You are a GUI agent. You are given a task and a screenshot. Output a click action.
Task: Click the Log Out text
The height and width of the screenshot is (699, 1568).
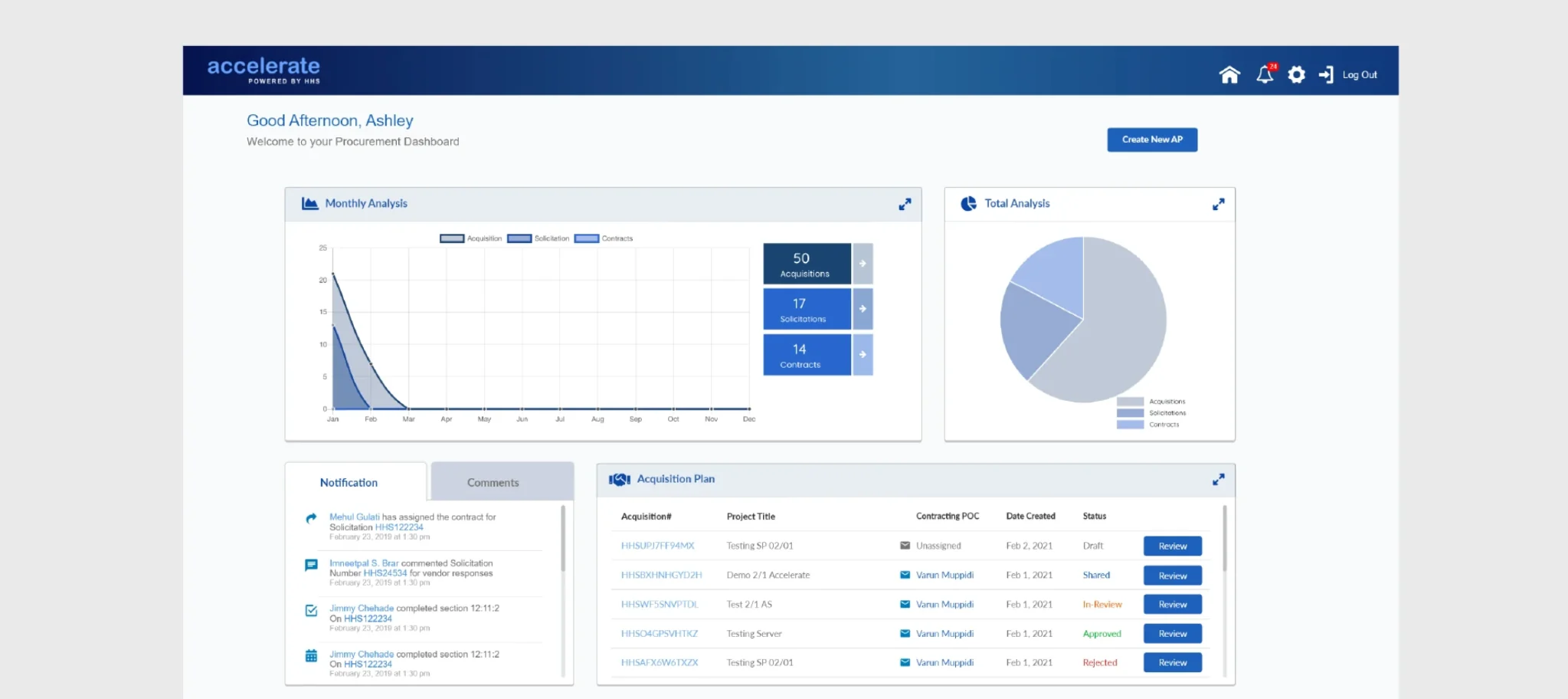(1360, 75)
